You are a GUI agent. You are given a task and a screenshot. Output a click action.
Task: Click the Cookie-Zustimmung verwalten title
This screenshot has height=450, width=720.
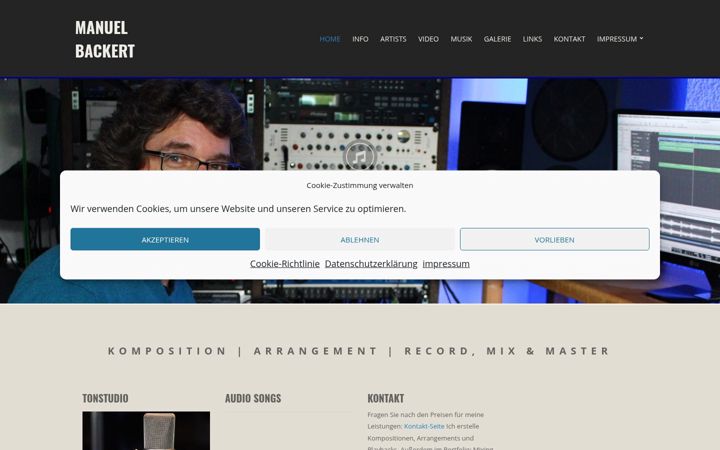tap(360, 185)
